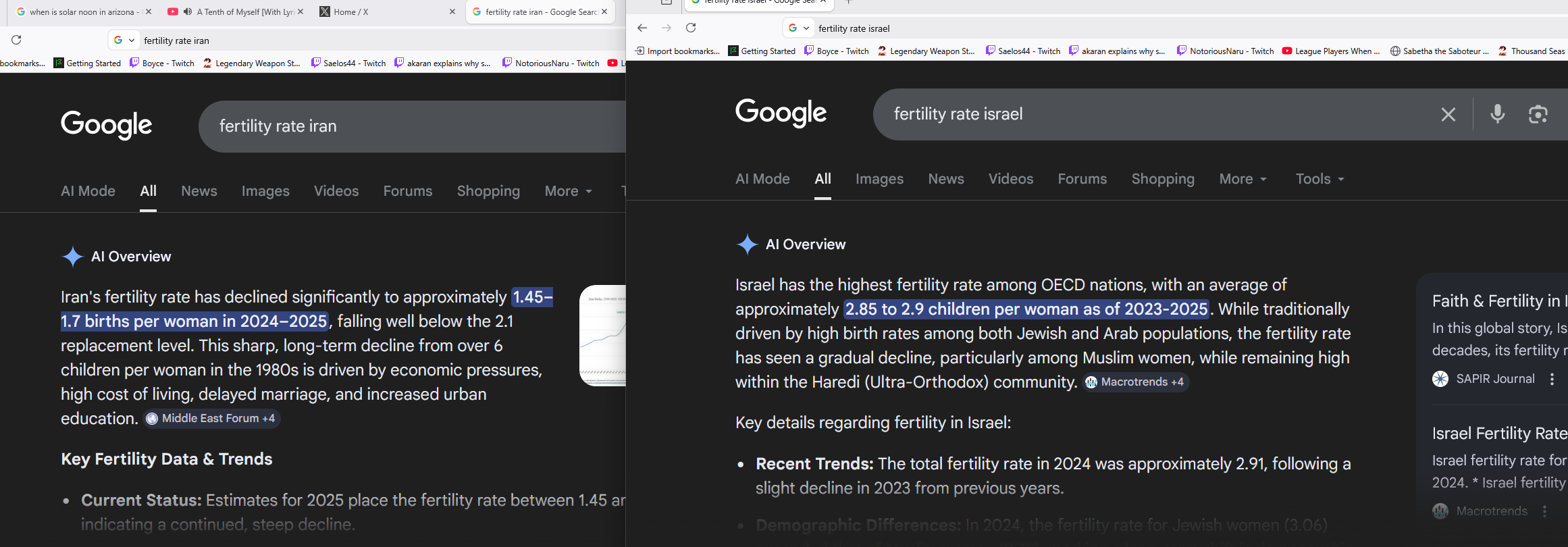Open Boyce - Twitch bookmark in israel window
Screen dimensions: 1568x547
tap(837, 51)
